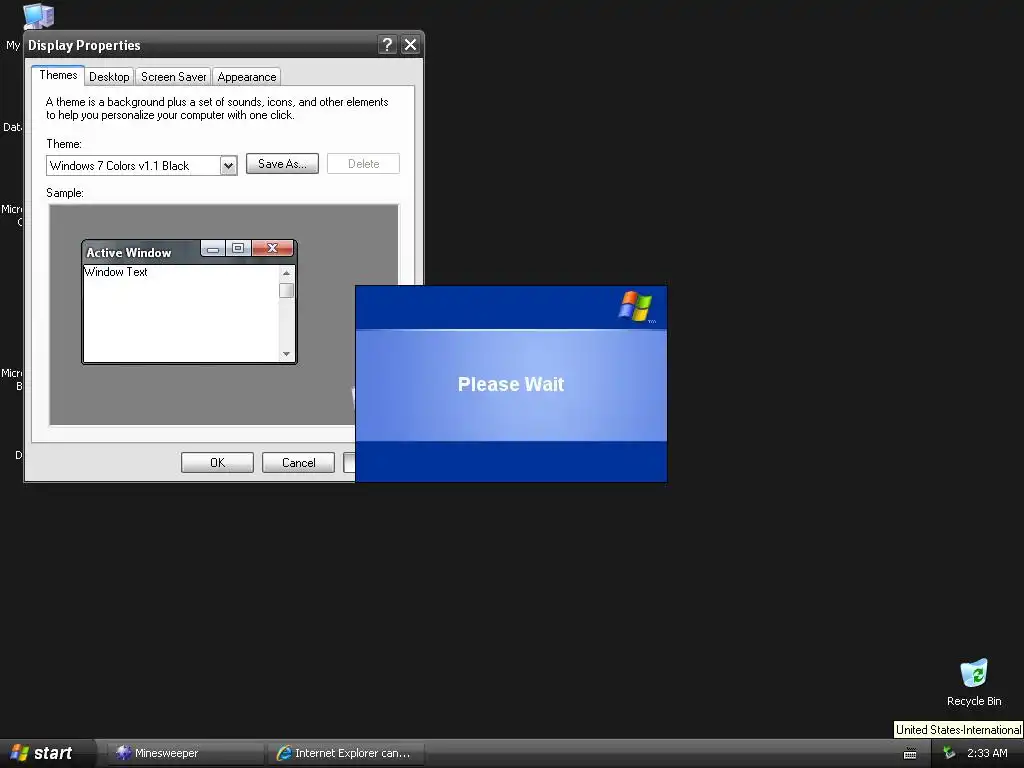Screen dimensions: 1024x768
Task: Open the My Computer desktop icon
Action: coord(38,16)
